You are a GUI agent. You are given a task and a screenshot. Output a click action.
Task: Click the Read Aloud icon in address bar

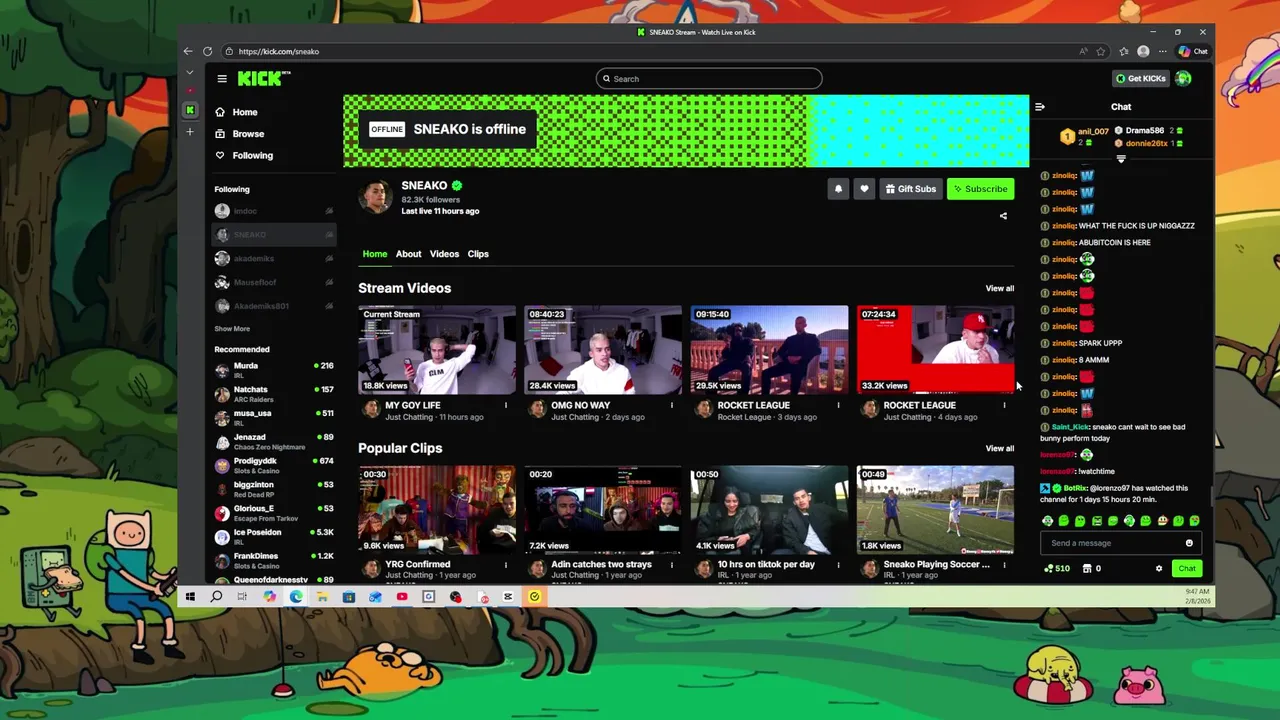click(1083, 51)
